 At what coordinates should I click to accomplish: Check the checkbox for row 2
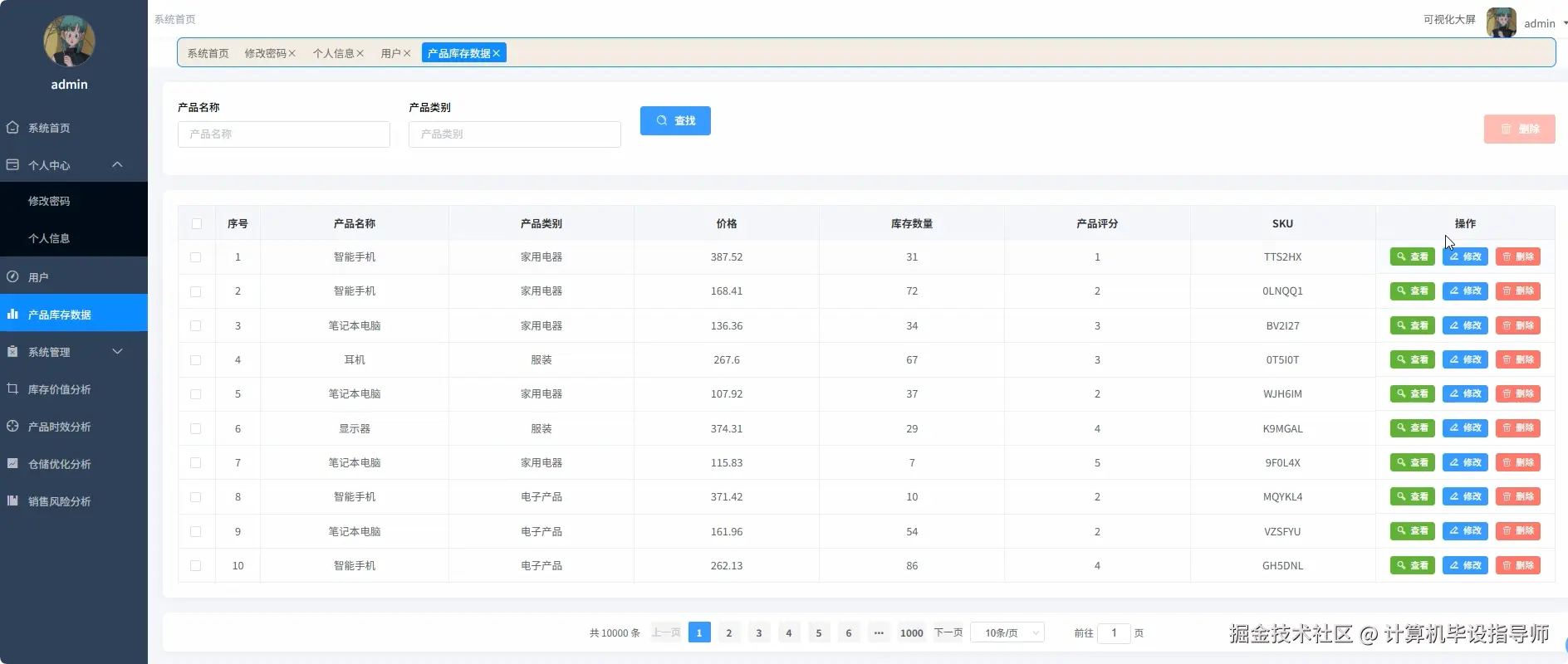(x=196, y=291)
